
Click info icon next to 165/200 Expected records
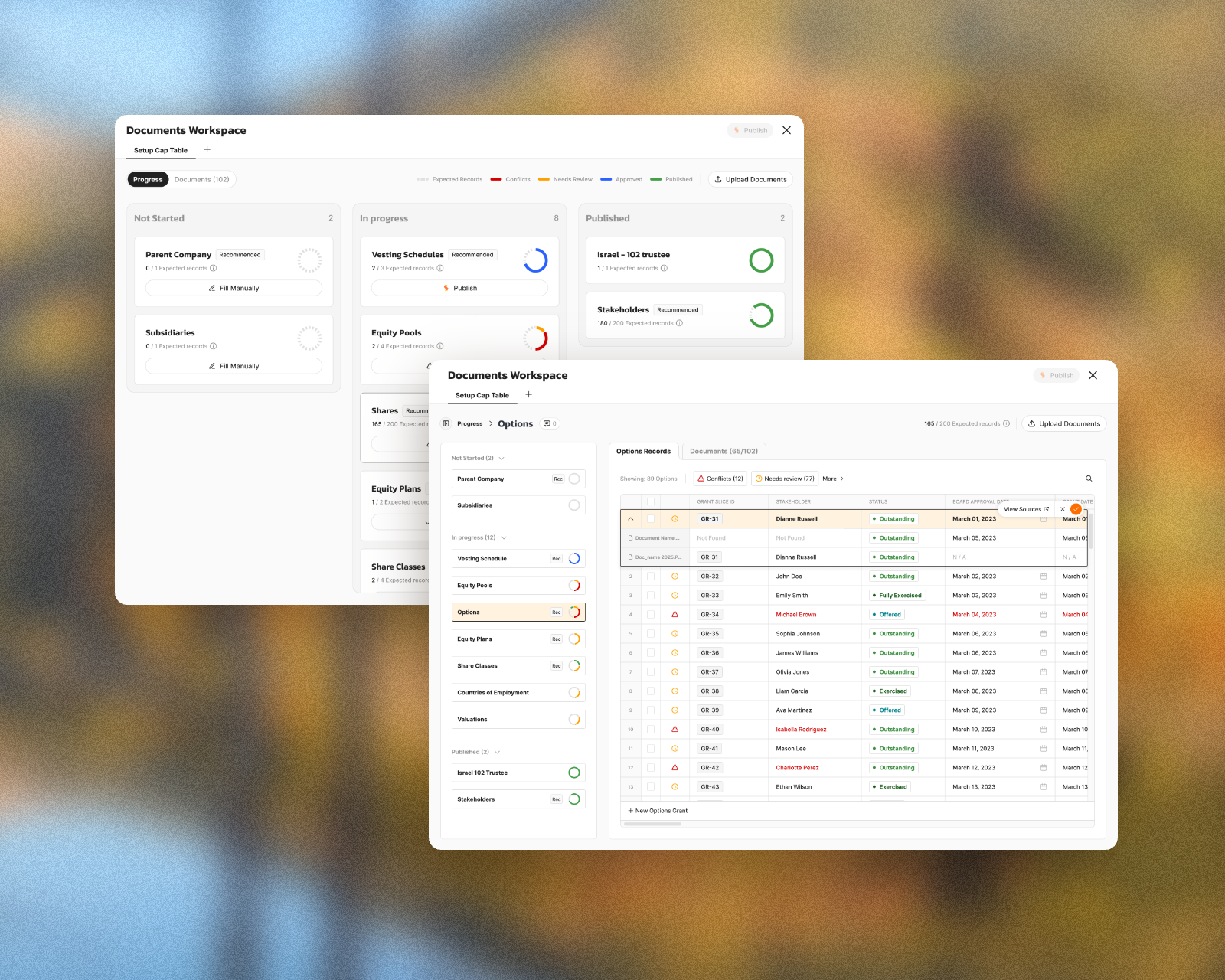(1006, 423)
